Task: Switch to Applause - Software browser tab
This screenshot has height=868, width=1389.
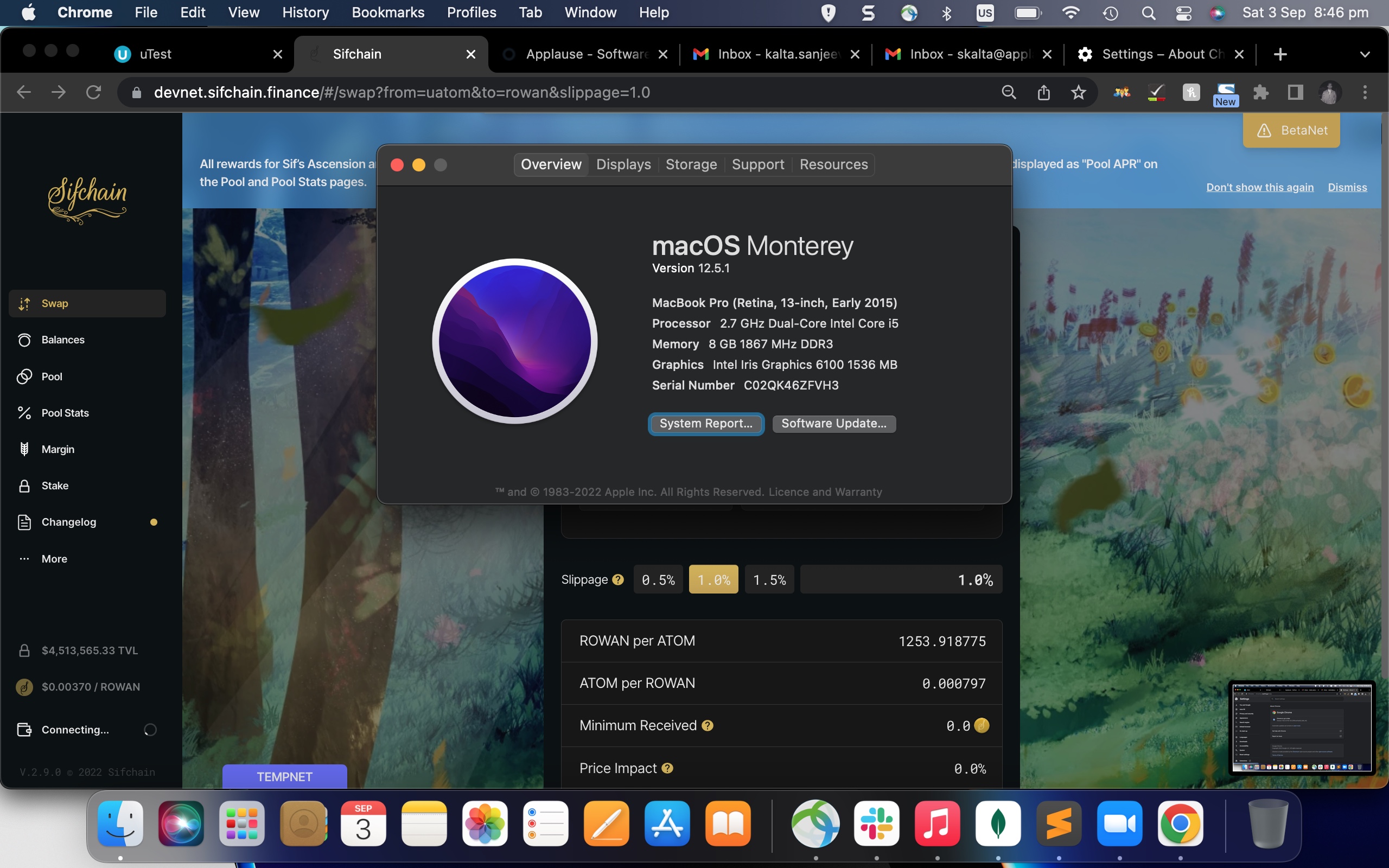Action: click(585, 54)
